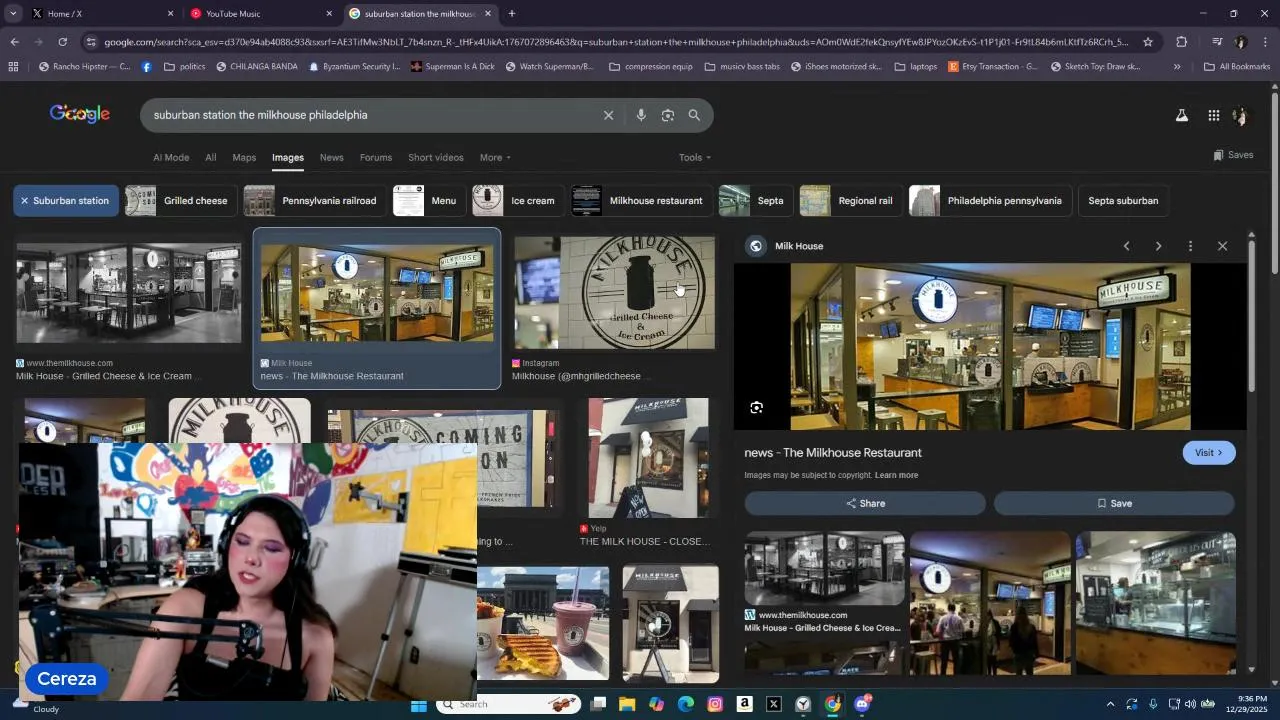Screen dimensions: 1280x720
Task: Submit search with the magnifier icon
Action: point(694,115)
